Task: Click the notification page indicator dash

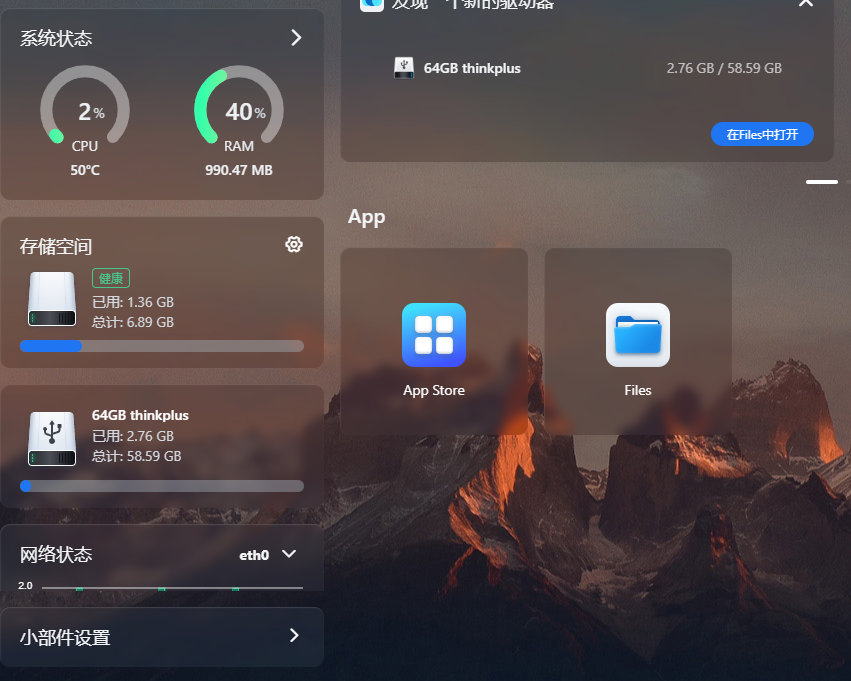Action: [x=822, y=182]
